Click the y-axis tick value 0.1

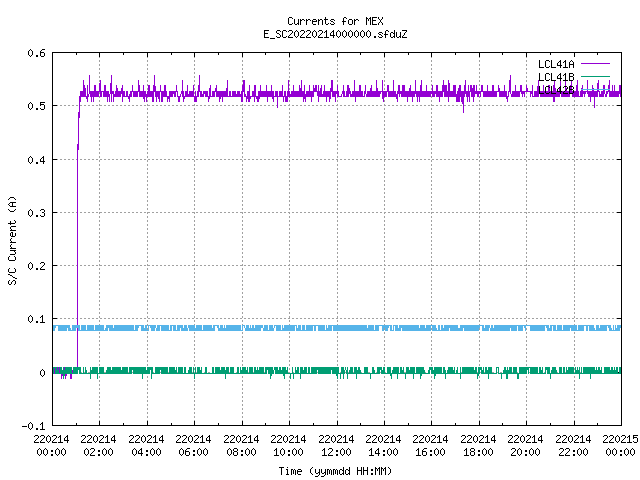(36, 319)
